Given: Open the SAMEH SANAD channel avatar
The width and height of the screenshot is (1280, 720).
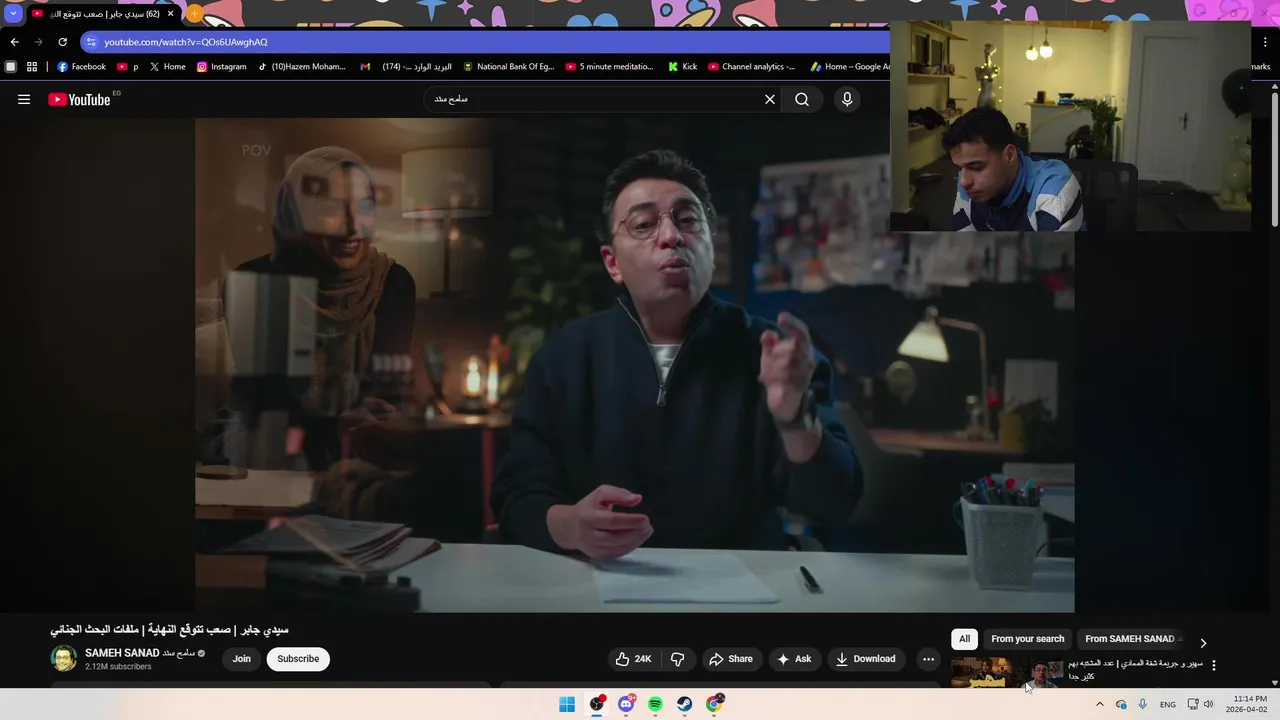Looking at the screenshot, I should point(64,658).
